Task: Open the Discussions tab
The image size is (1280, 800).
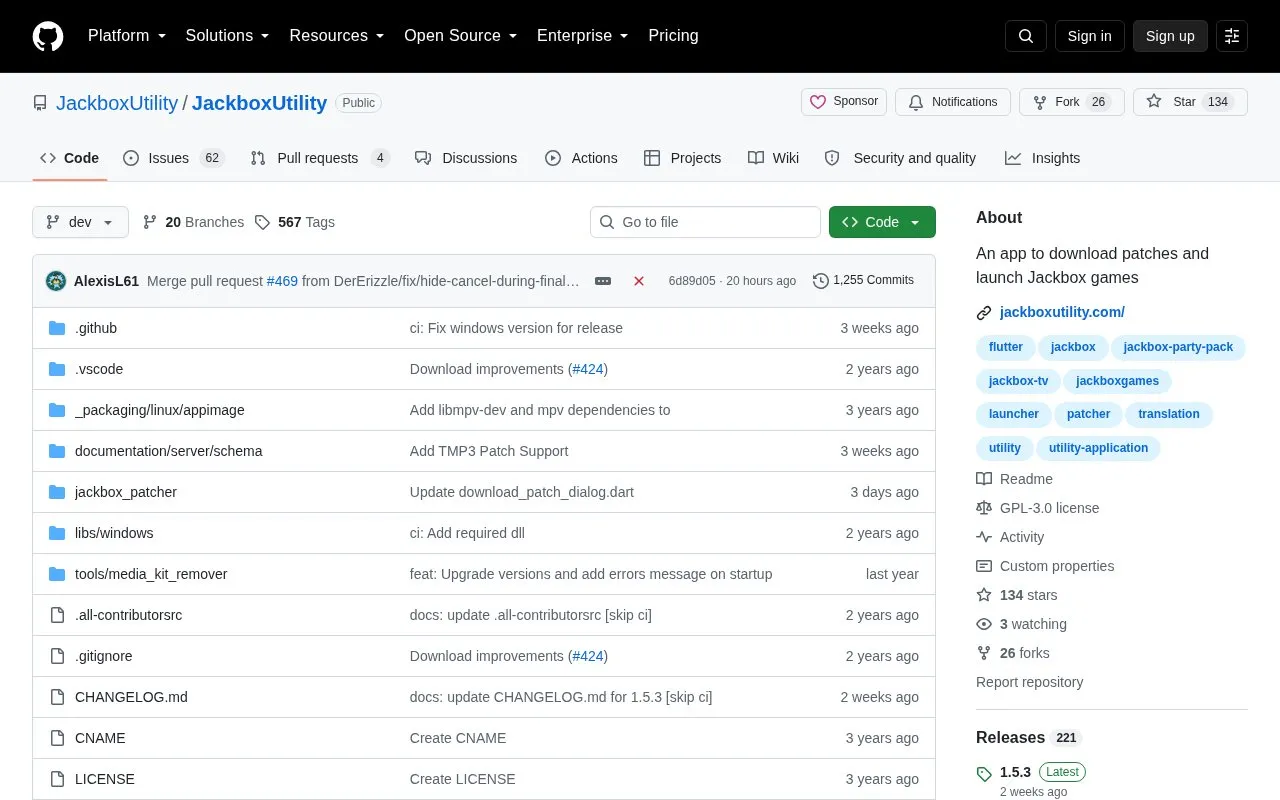Action: (466, 158)
